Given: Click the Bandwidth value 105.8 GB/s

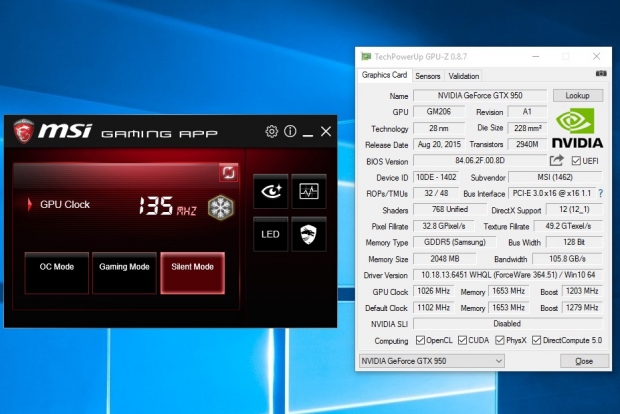Looking at the screenshot, I should (x=567, y=259).
